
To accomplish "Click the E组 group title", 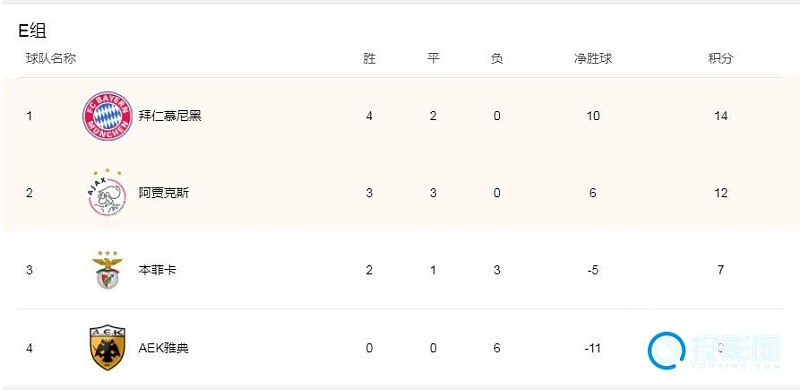I will click(x=32, y=31).
